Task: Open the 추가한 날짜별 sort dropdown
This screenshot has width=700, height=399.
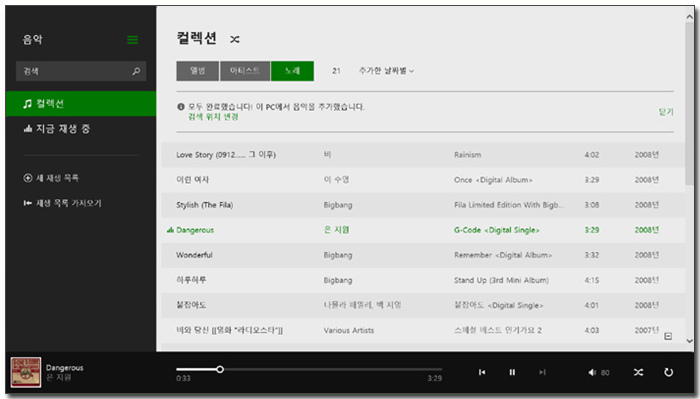Action: click(386, 71)
